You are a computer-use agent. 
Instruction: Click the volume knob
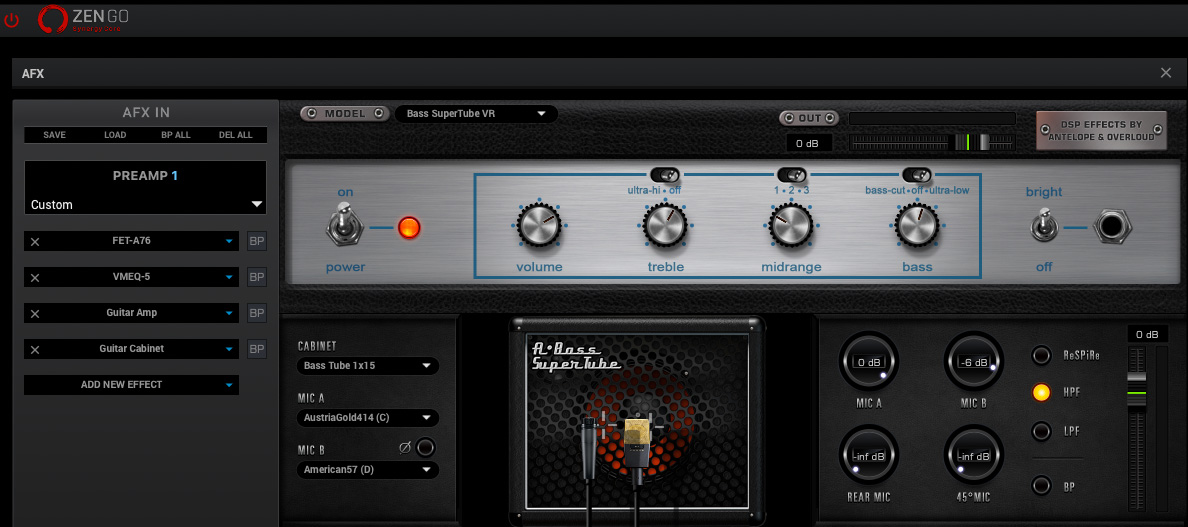(x=539, y=226)
